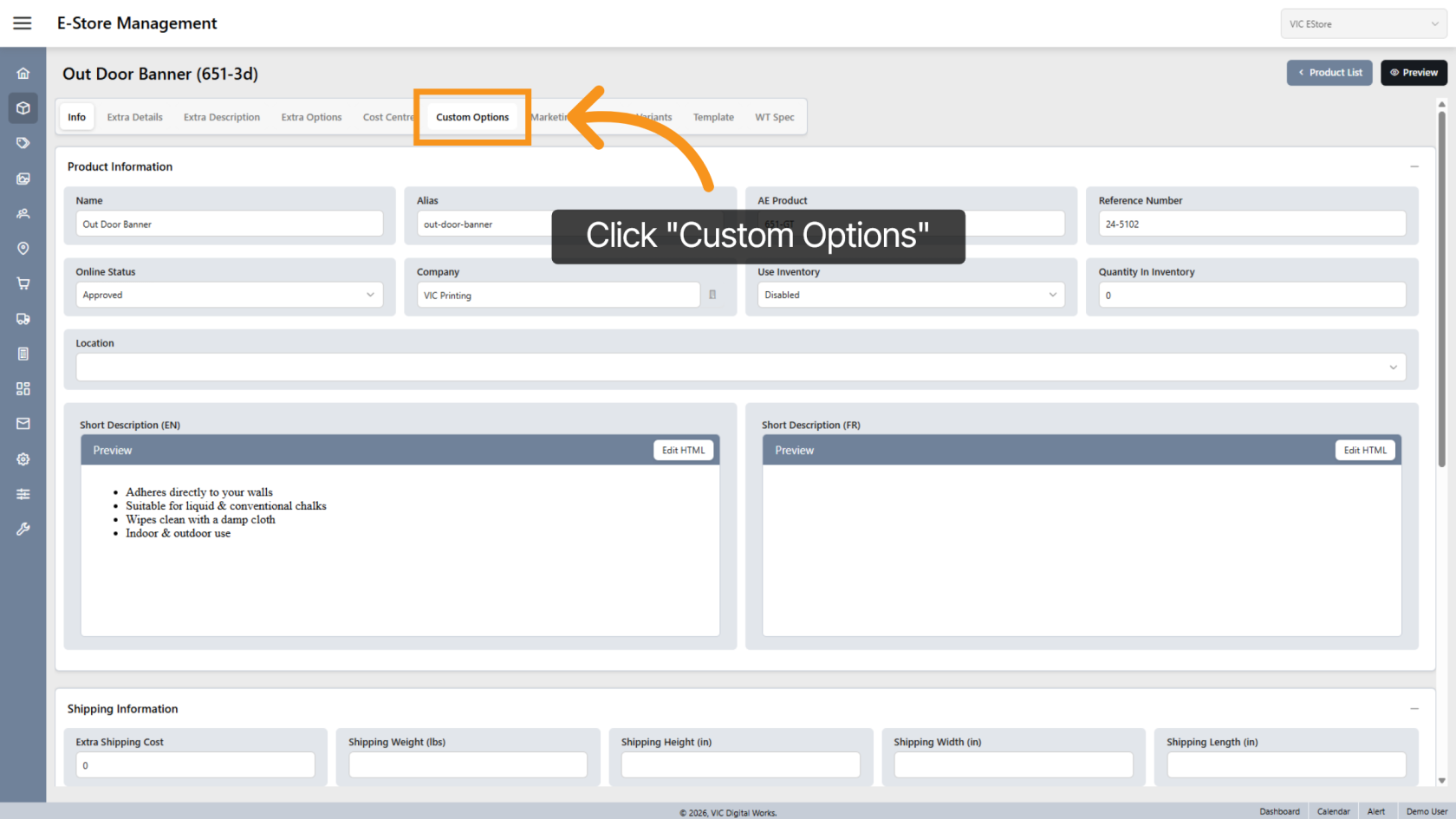Screen dimensions: 1456x819
Task: Open the wrench tools sidebar icon
Action: [23, 529]
